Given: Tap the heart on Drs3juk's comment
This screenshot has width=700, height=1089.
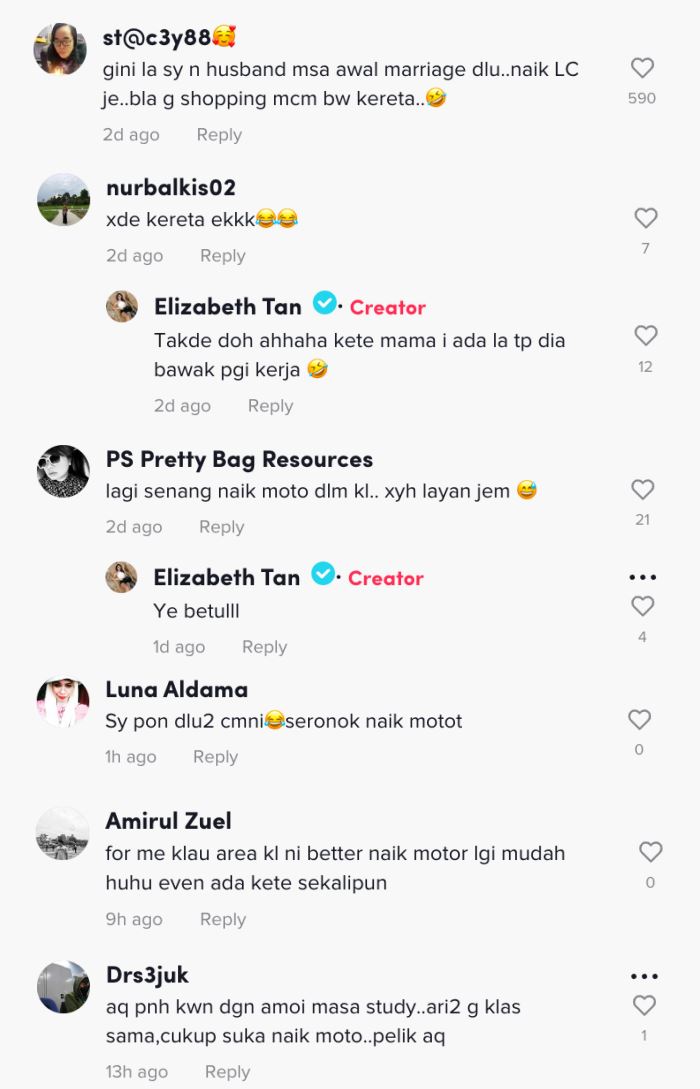Looking at the screenshot, I should pos(643,1006).
